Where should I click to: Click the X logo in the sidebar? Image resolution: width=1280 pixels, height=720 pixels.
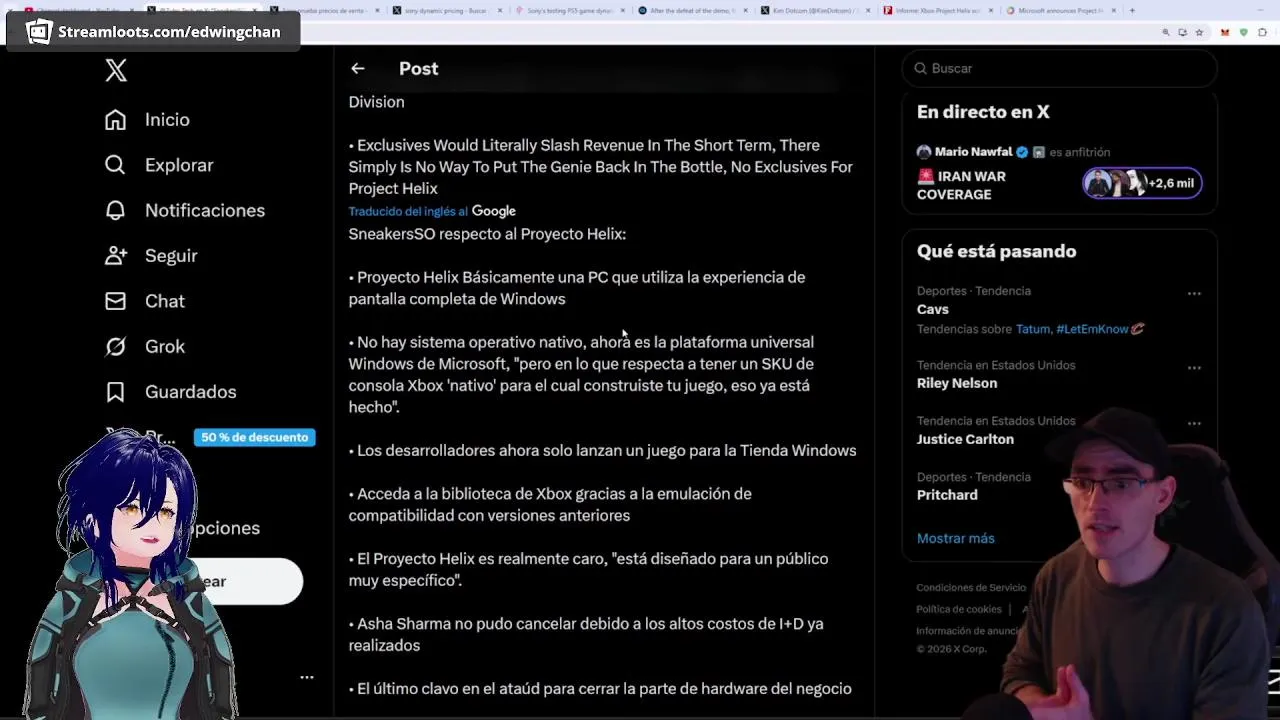pos(116,70)
